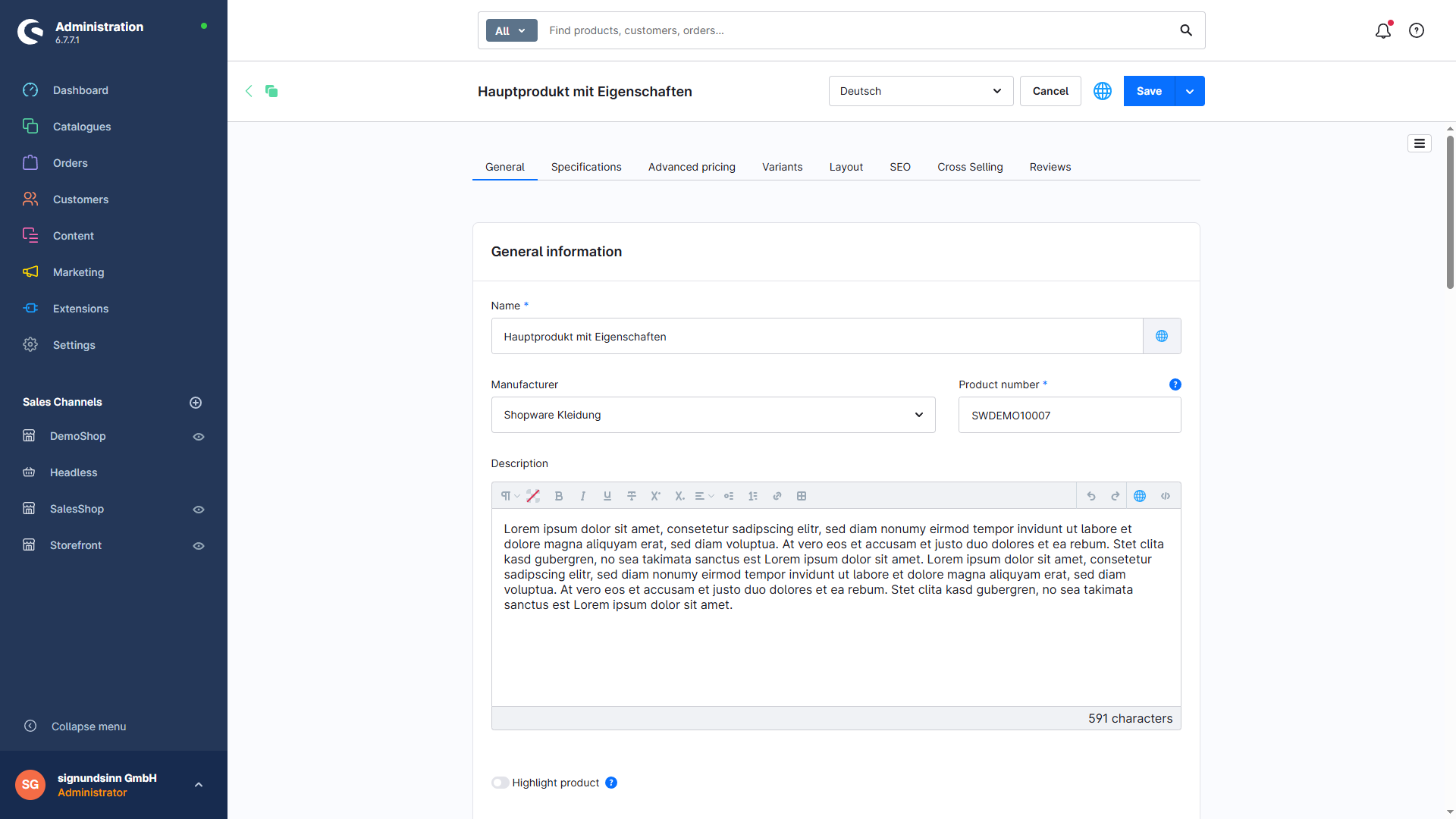Viewport: 1456px width, 819px height.
Task: Insert a link in the description
Action: pyautogui.click(x=777, y=496)
